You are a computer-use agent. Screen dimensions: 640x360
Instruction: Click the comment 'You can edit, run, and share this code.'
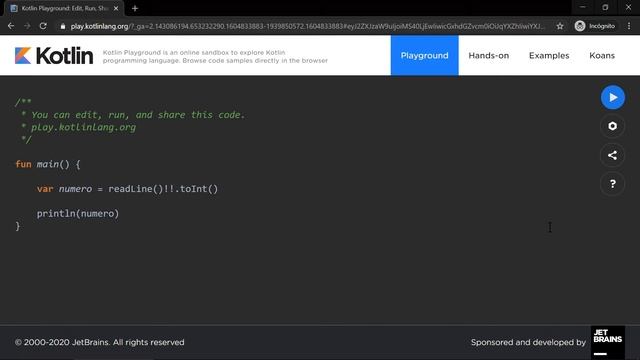tap(138, 115)
